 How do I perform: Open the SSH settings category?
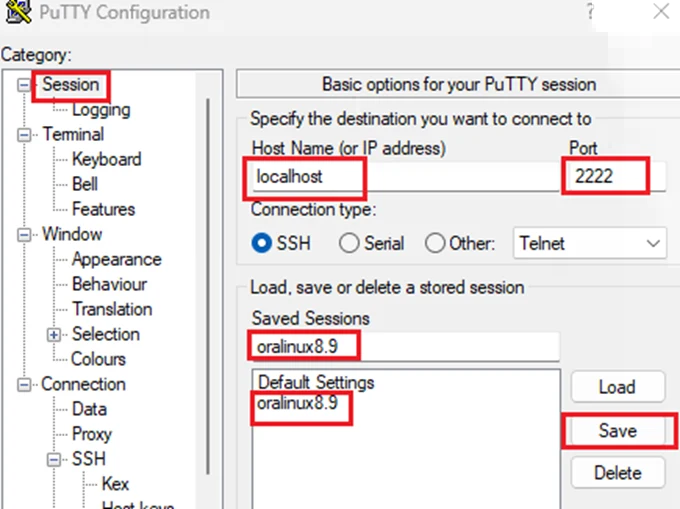pos(88,459)
